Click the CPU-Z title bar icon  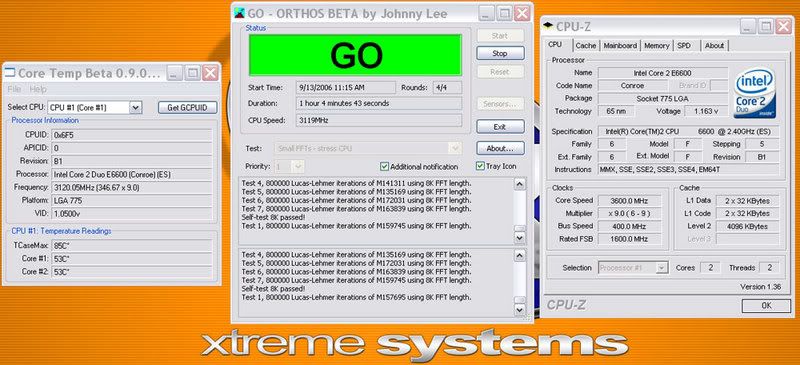coord(548,26)
